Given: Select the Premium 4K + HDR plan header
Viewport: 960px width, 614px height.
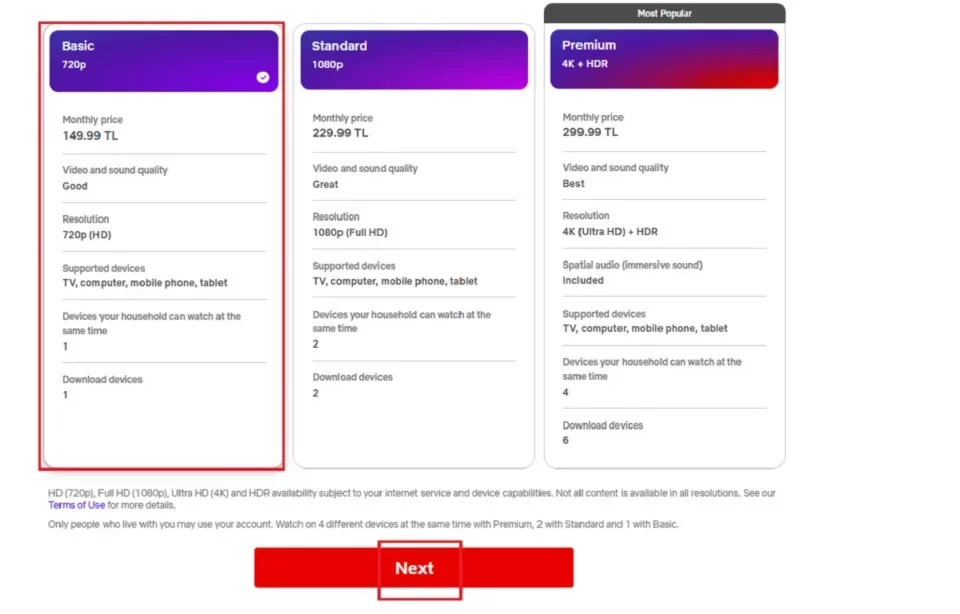Looking at the screenshot, I should tap(664, 59).
